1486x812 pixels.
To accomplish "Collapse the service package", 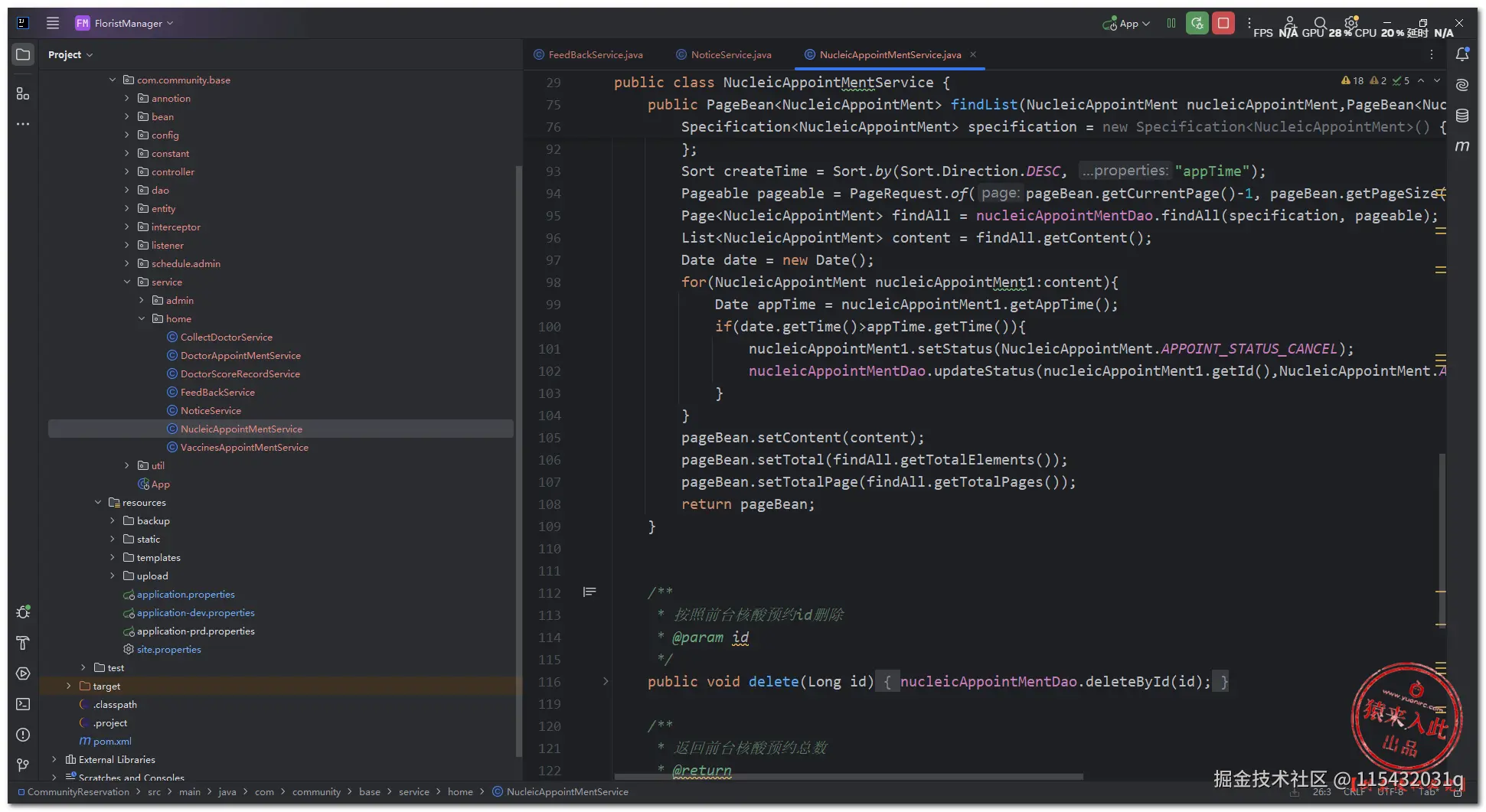I will pos(127,282).
